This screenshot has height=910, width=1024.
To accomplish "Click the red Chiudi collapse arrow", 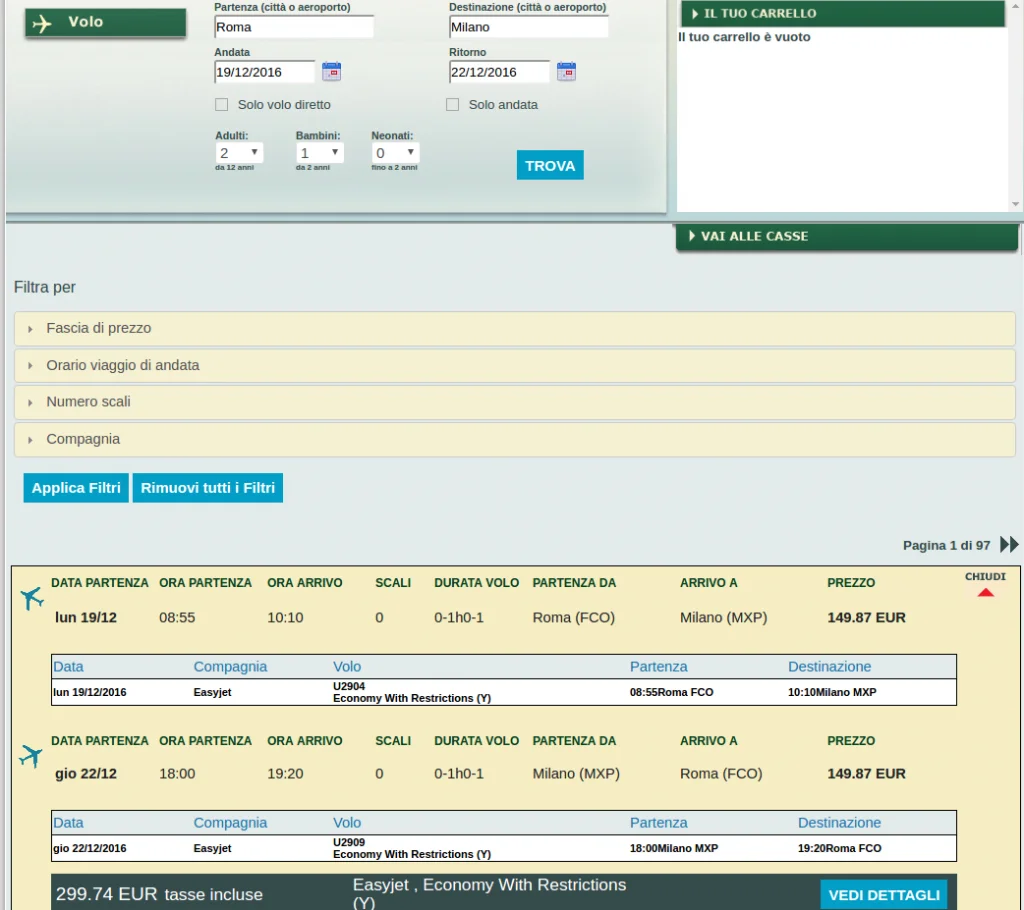I will pyautogui.click(x=985, y=593).
